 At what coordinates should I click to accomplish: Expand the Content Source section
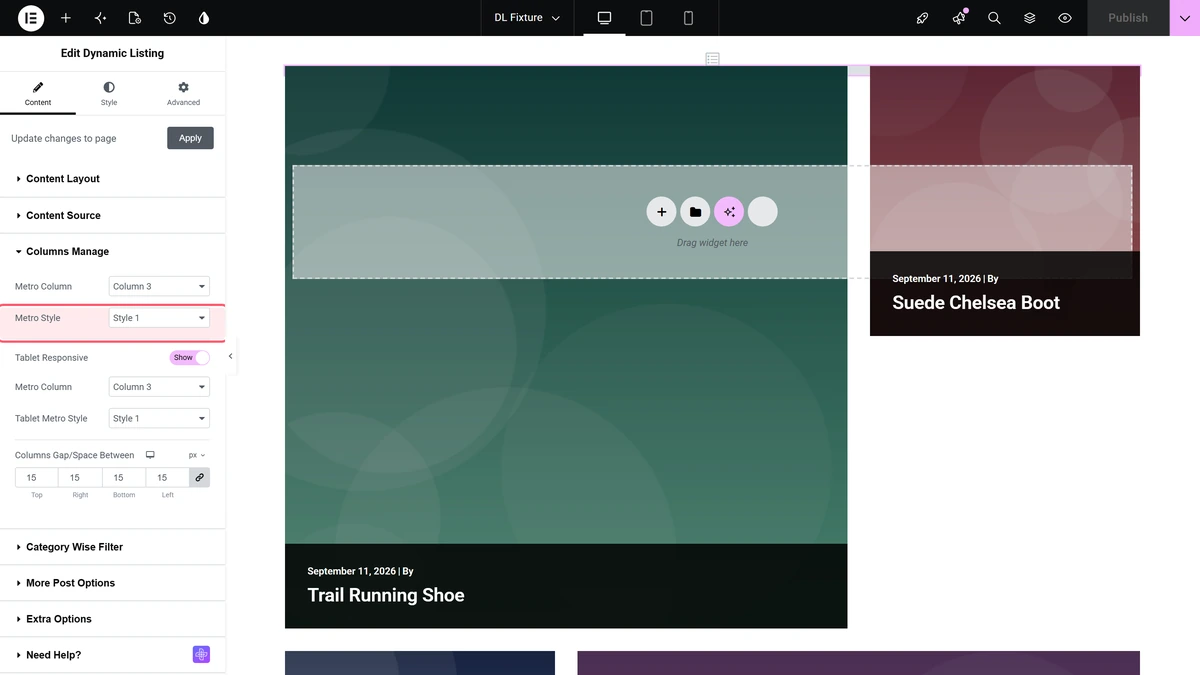pyautogui.click(x=113, y=215)
